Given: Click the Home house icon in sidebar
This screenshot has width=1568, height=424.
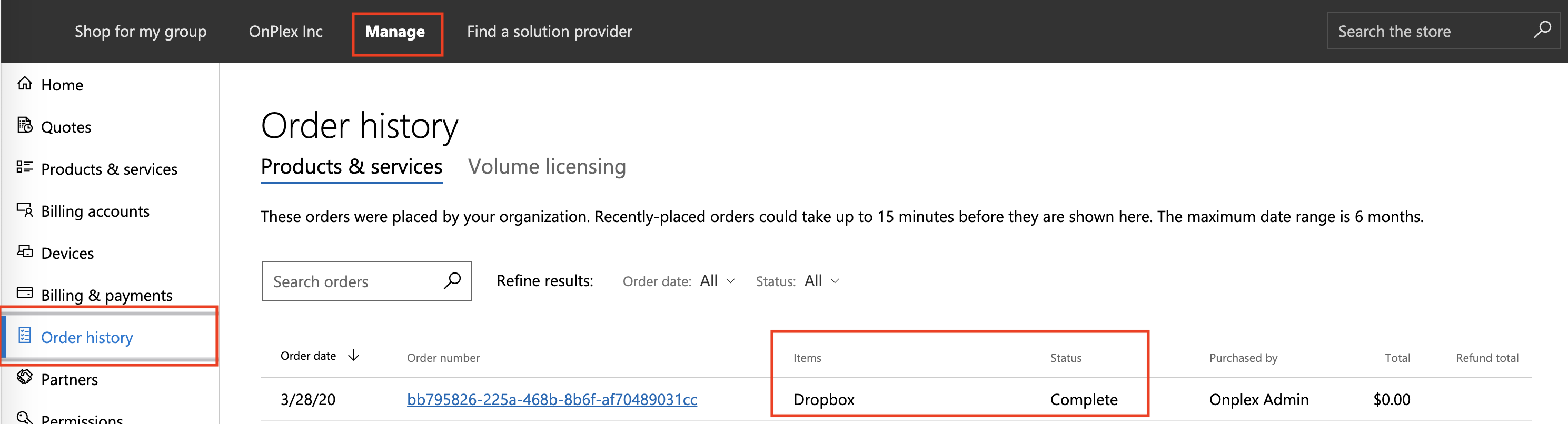Looking at the screenshot, I should [x=24, y=83].
